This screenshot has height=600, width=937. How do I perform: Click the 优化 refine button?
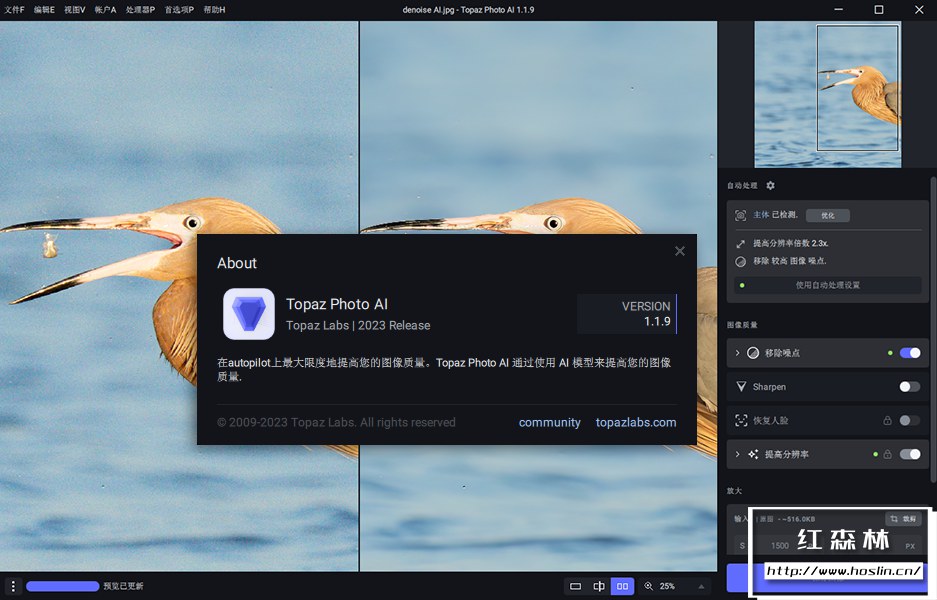coord(828,215)
